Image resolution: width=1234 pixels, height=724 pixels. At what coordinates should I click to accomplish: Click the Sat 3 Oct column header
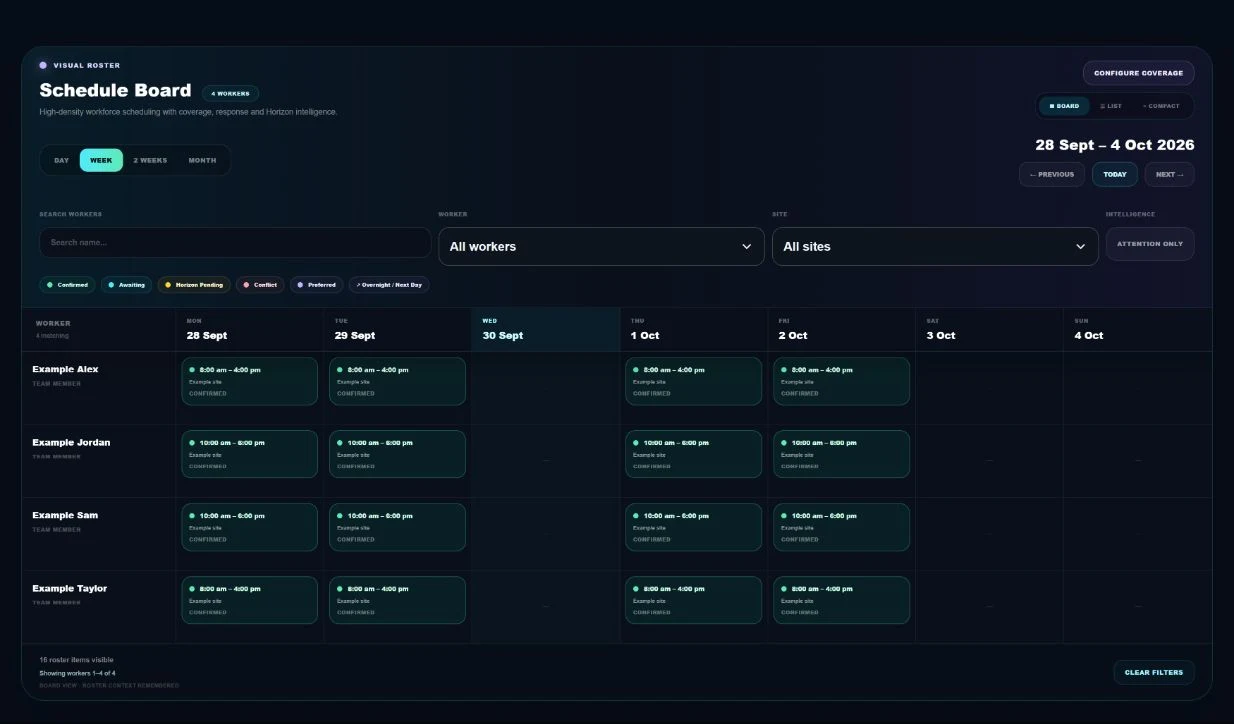point(990,329)
